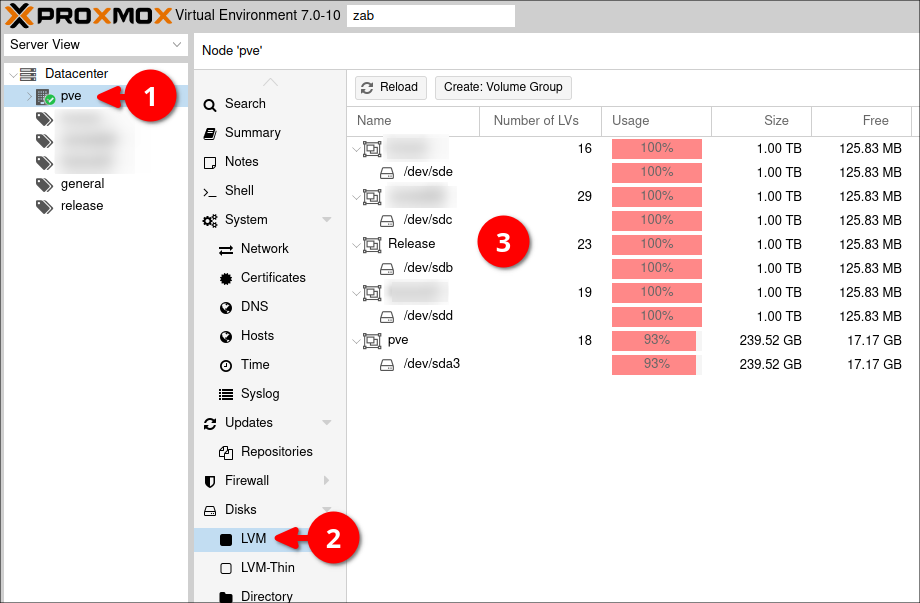Collapse the Updates menu section
The image size is (920, 603).
[x=327, y=423]
